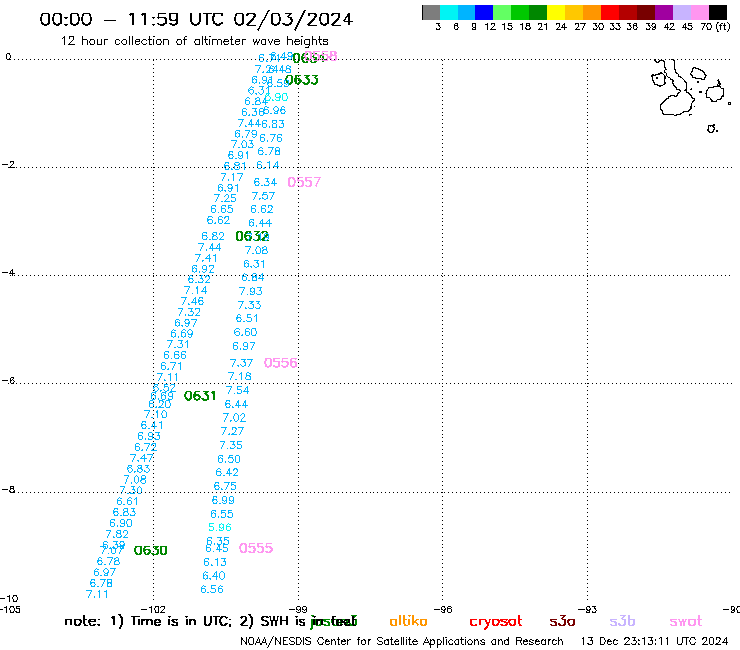
Task: Click the wave height value 7.17
Action: point(232,177)
